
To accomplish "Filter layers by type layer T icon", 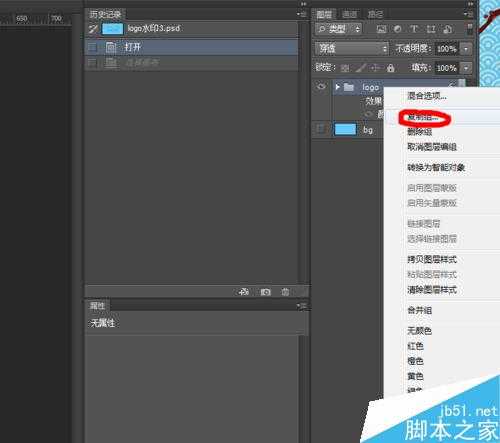I will 414,29.
